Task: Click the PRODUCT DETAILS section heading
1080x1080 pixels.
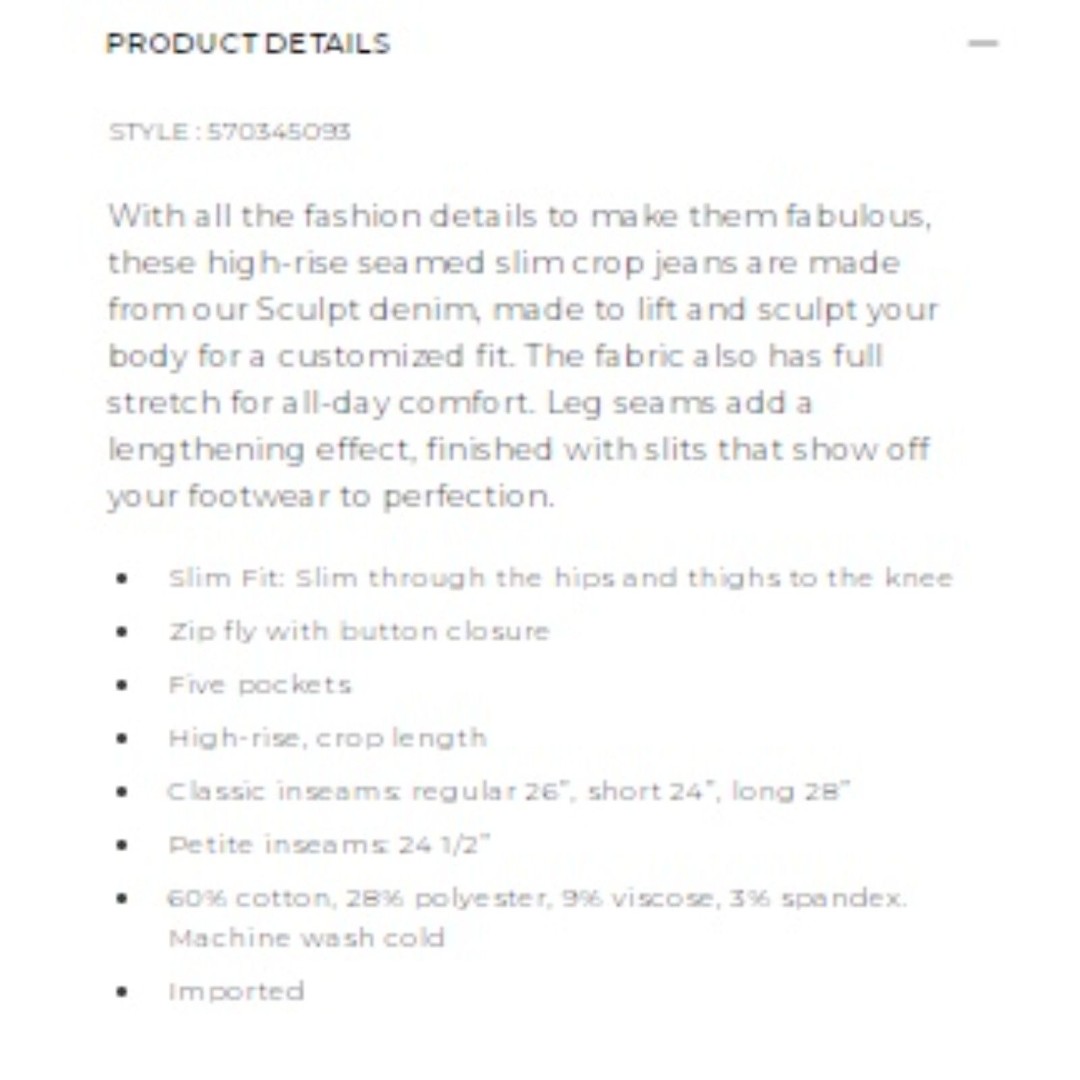Action: point(248,44)
